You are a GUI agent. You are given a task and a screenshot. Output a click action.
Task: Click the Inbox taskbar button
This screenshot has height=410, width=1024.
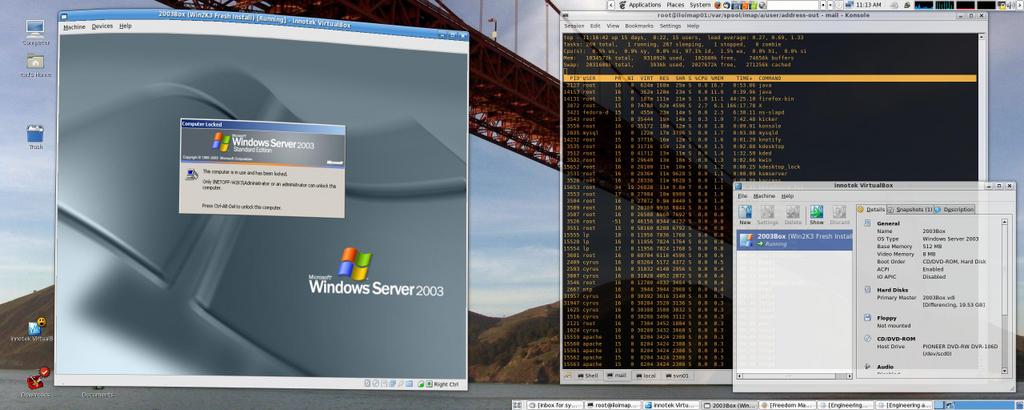tap(554, 405)
